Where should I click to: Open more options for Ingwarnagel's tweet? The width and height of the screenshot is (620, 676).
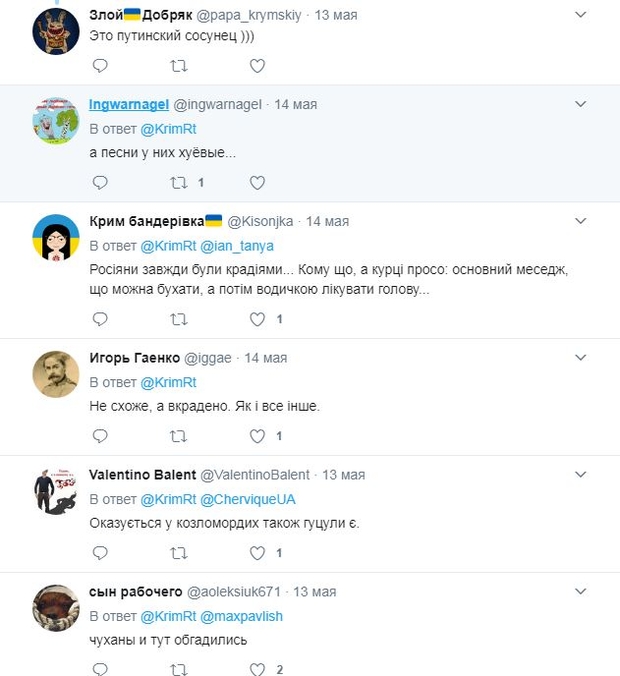(580, 104)
